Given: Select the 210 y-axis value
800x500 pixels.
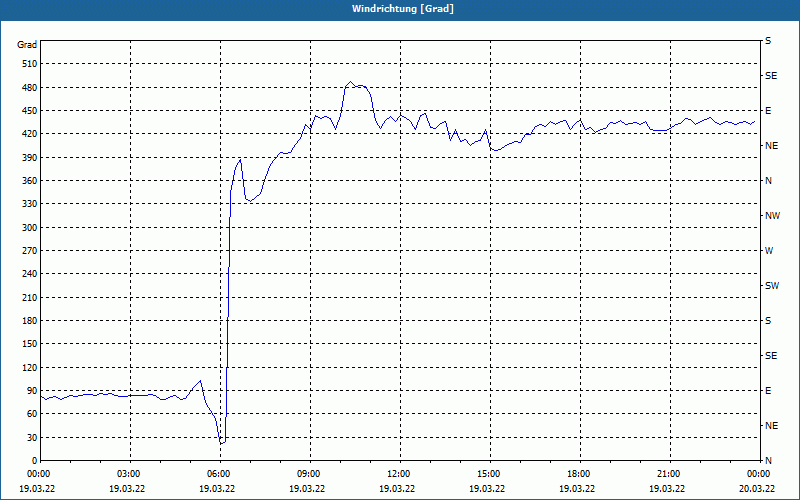Looking at the screenshot, I should coord(30,297).
